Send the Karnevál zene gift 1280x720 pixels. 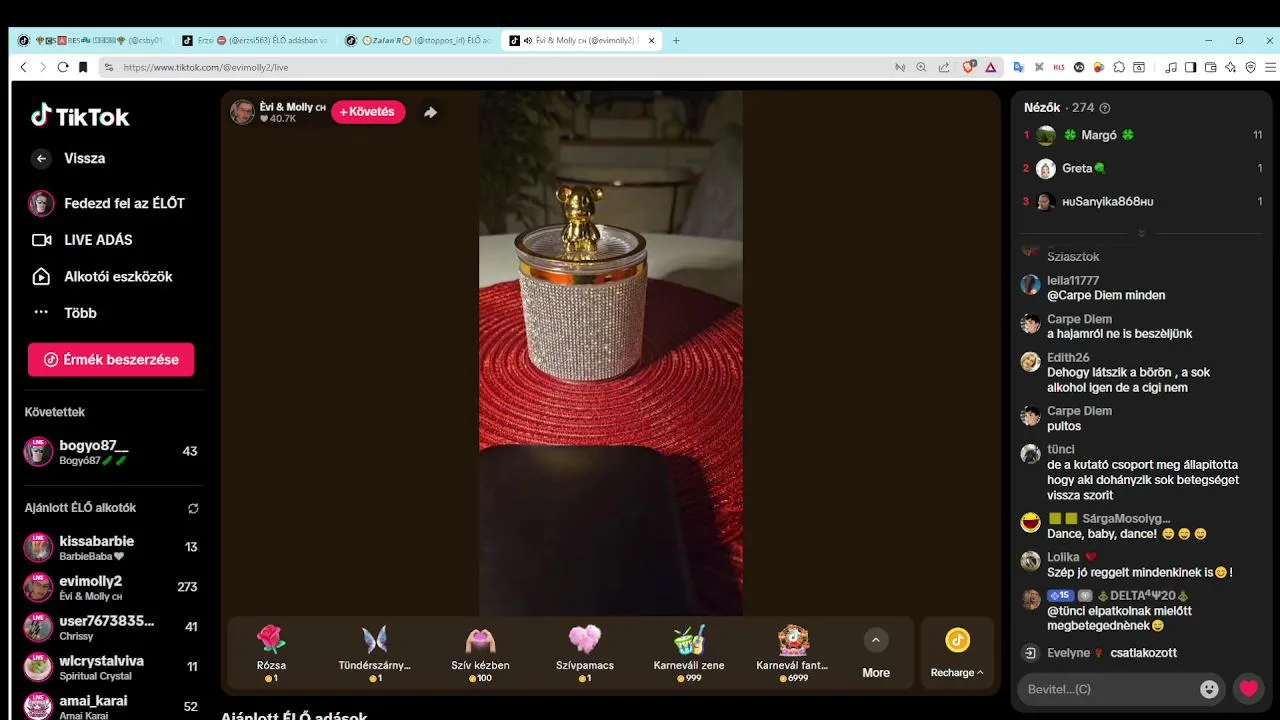[x=689, y=652]
